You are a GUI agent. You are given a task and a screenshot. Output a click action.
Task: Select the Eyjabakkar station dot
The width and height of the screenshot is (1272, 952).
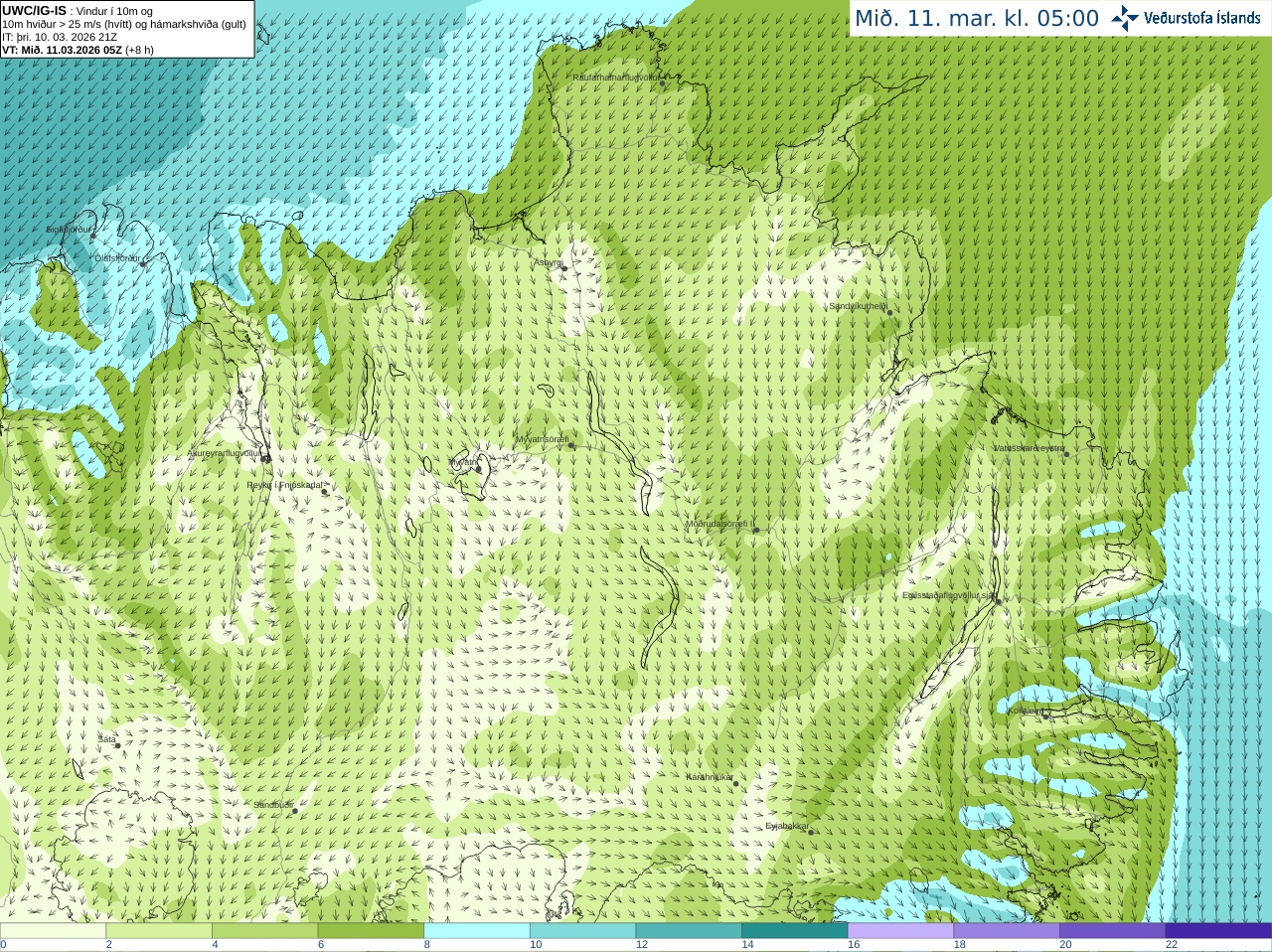(811, 831)
